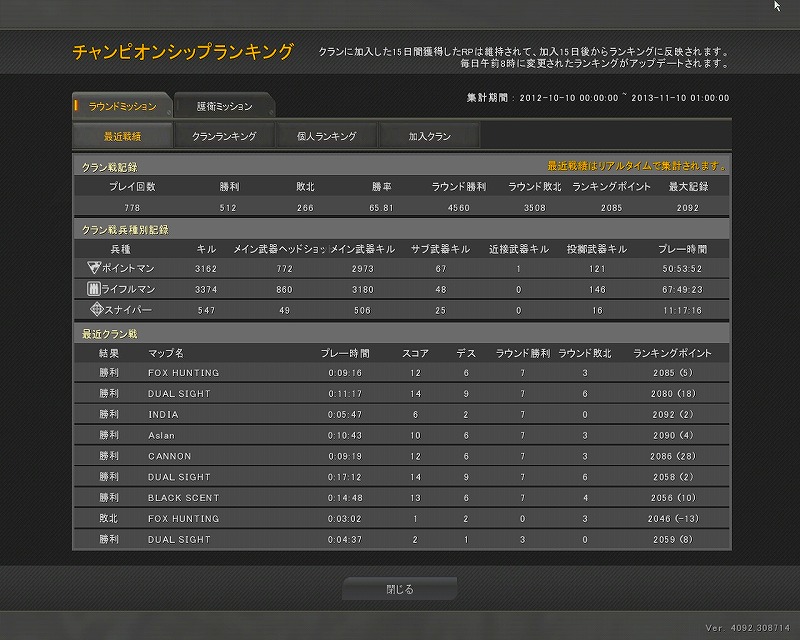Image resolution: width=800 pixels, height=640 pixels.
Task: Select the 最近戦績 sub-tab
Action: pyautogui.click(x=122, y=135)
